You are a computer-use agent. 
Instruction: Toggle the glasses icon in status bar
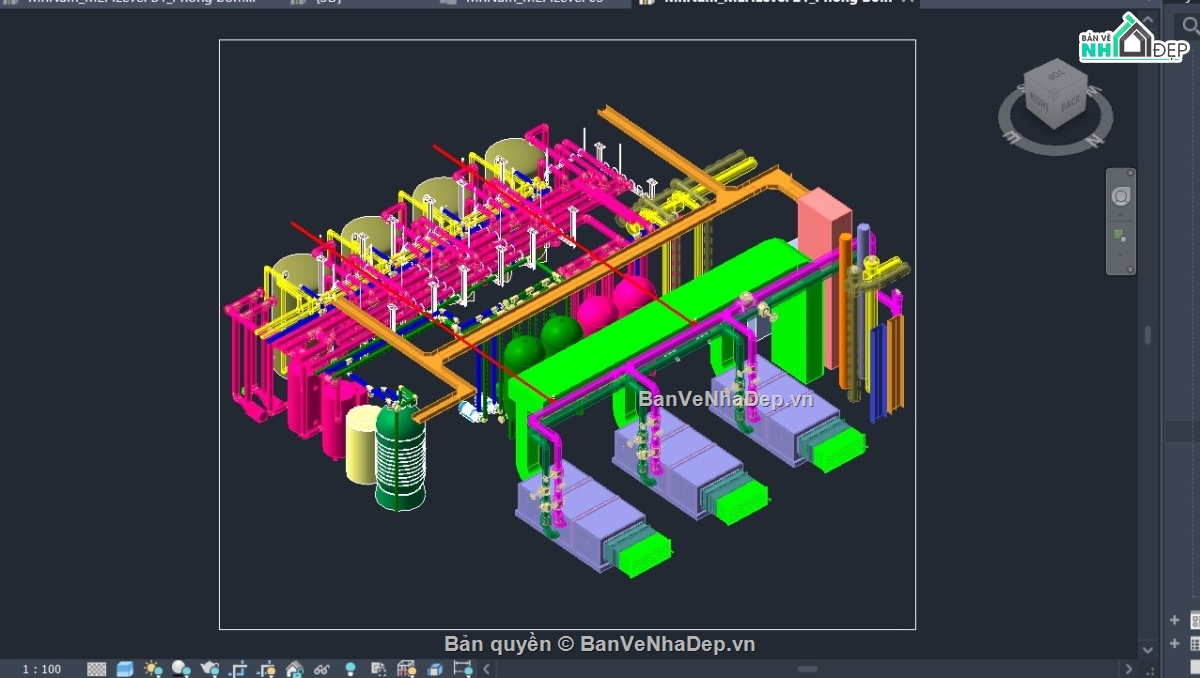click(322, 669)
